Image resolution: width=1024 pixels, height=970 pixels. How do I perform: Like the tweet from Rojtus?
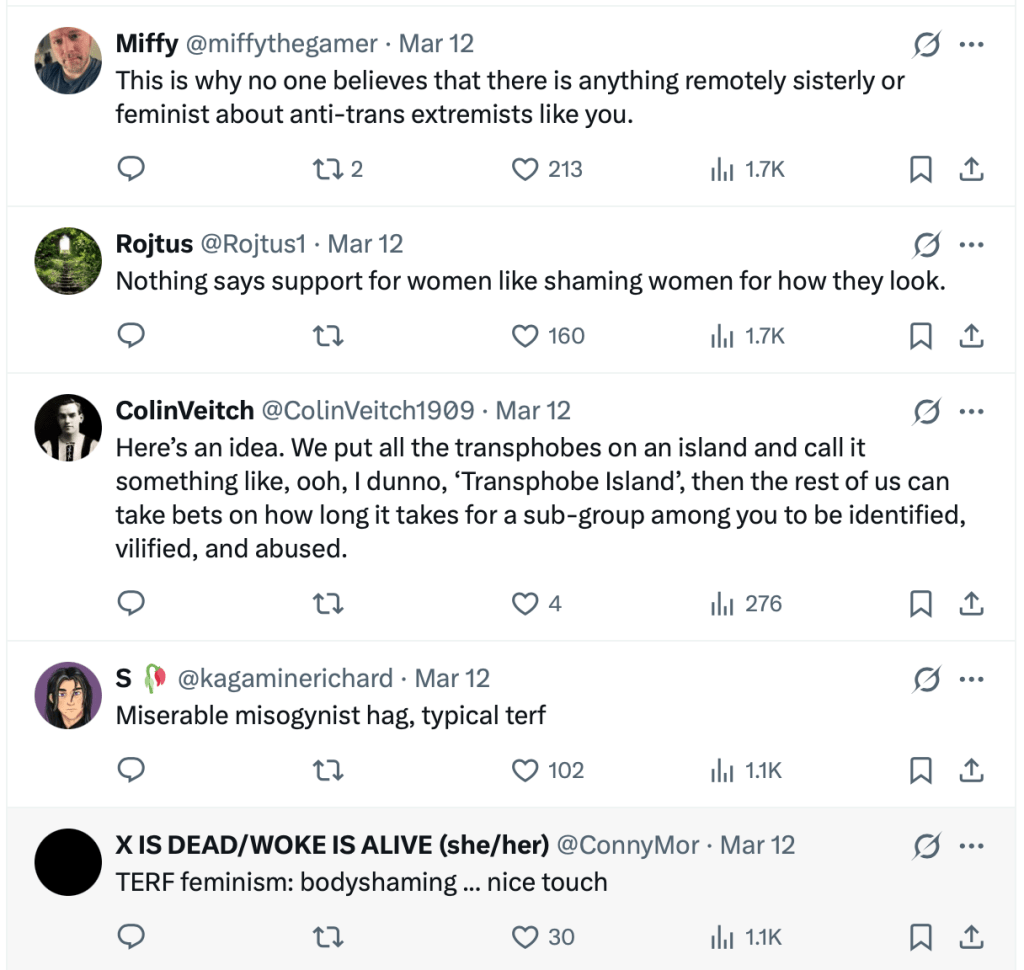[x=525, y=336]
